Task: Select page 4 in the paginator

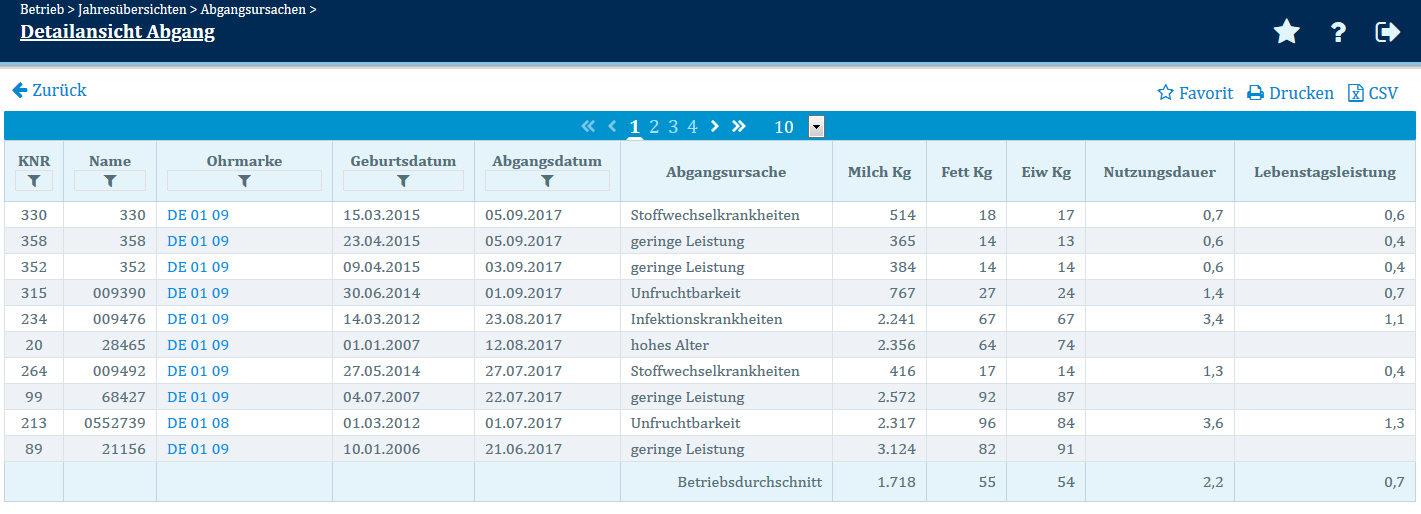Action: (x=692, y=127)
